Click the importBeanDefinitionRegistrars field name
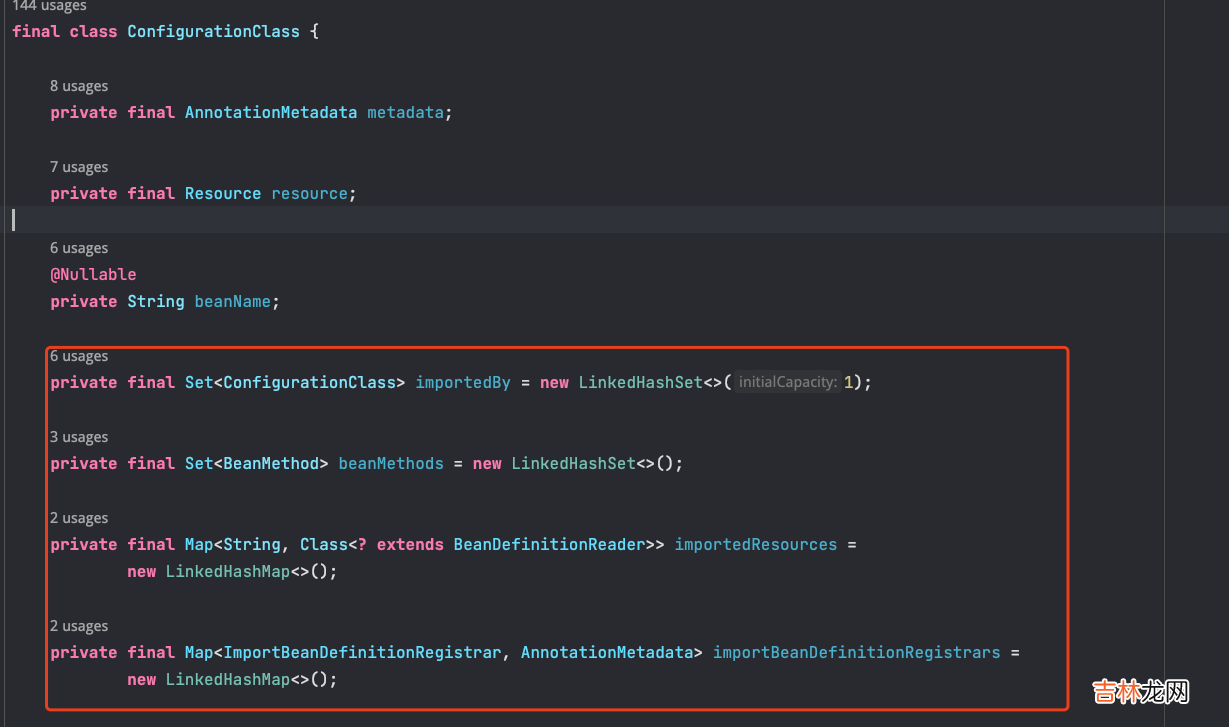 (x=856, y=652)
